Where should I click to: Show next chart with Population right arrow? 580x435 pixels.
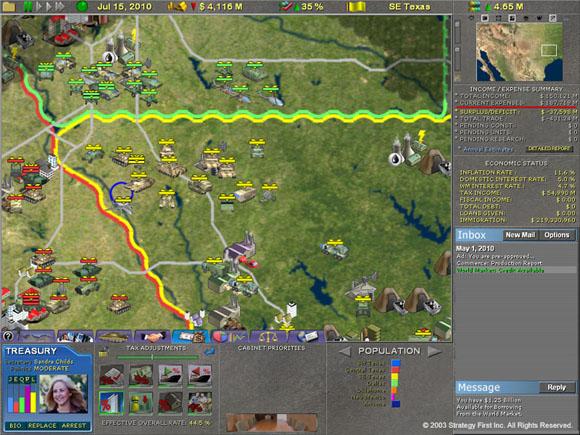pos(435,351)
